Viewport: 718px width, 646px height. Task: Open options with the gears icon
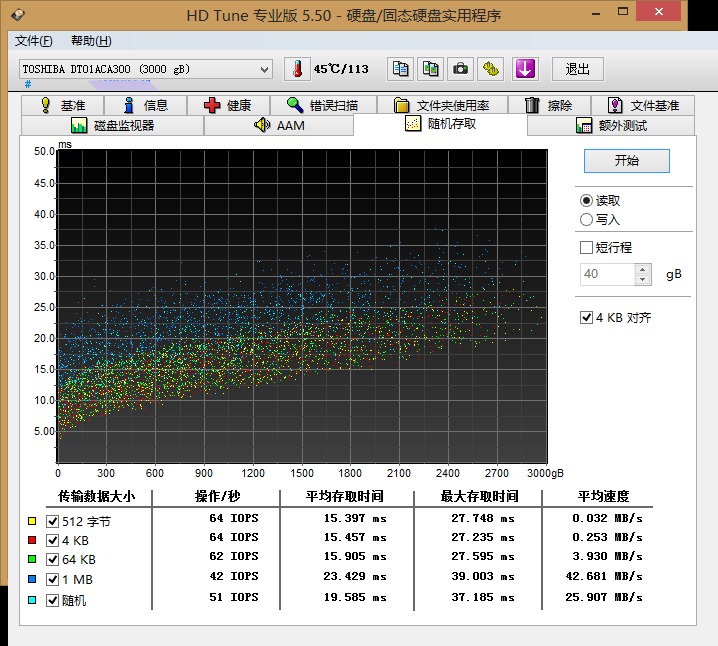(490, 69)
